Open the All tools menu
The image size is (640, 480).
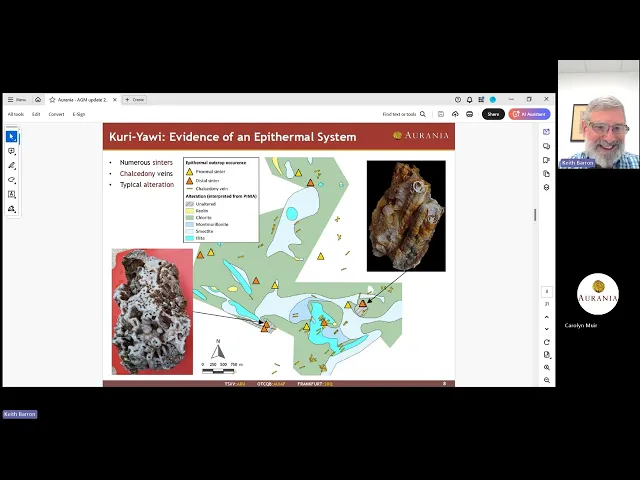point(16,114)
